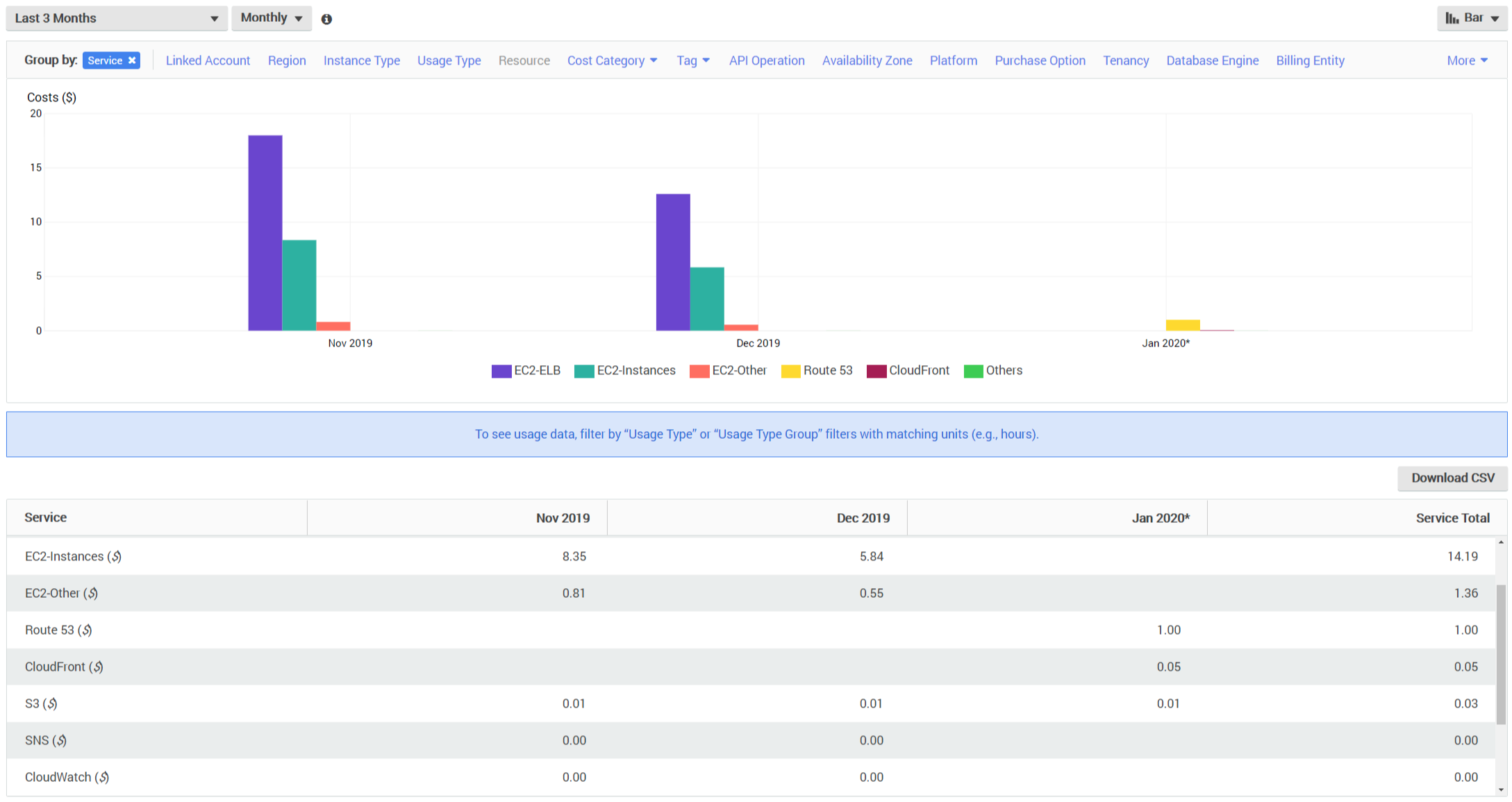
Task: Click the Nov 2019 EC2-ELB purple bar
Action: click(265, 233)
